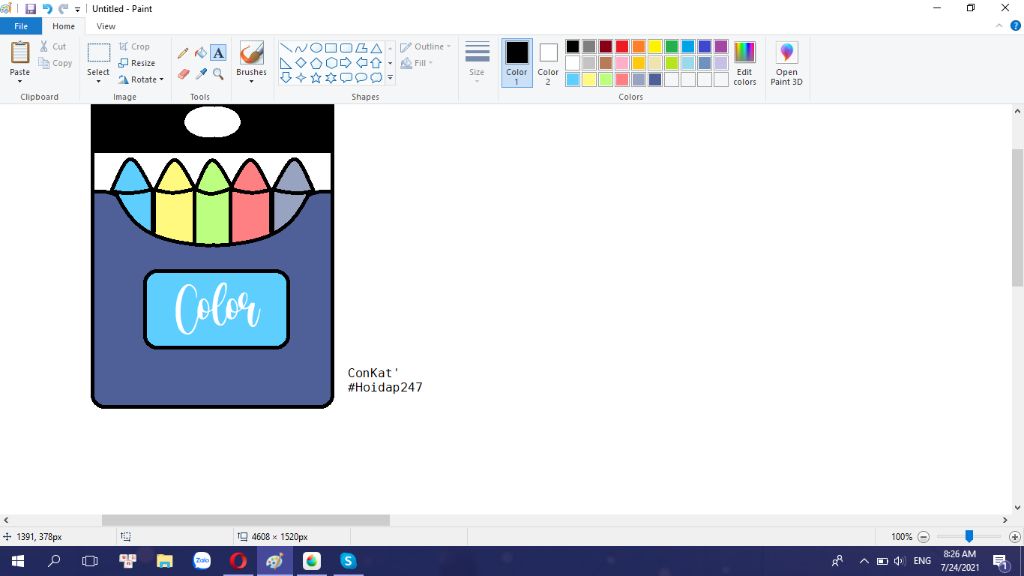
Task: Open File Explorer from taskbar
Action: 165,561
